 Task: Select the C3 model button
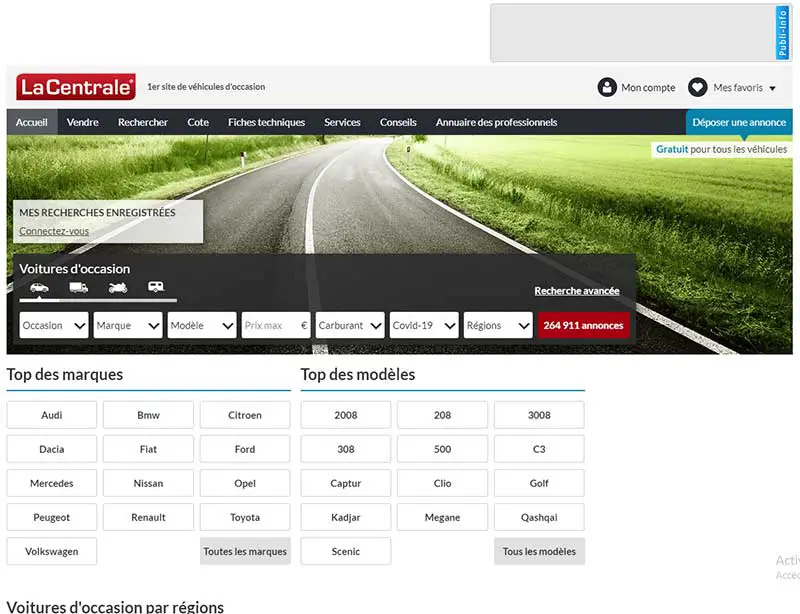[539, 449]
